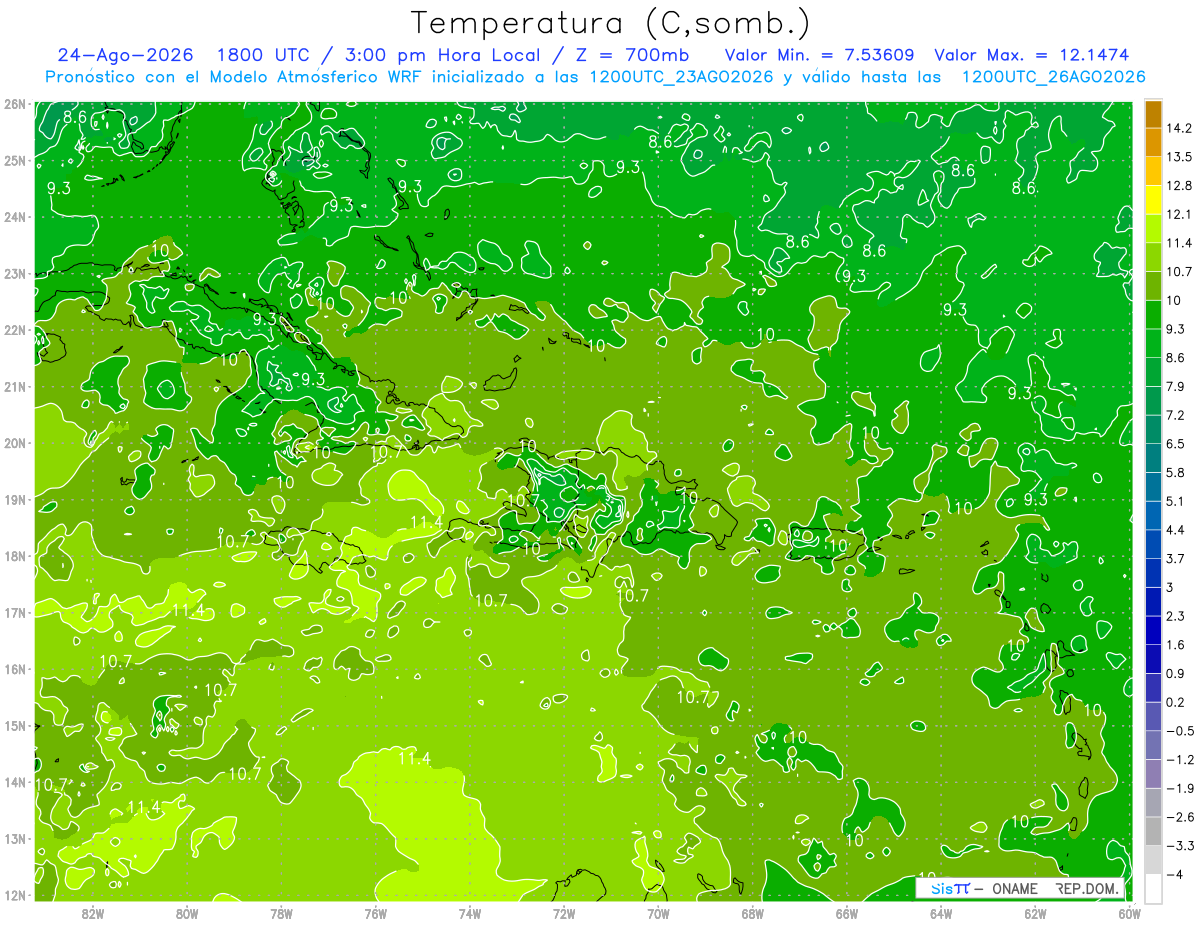The height and width of the screenshot is (927, 1200).
Task: Click the '62W' longitude axis label
Action: tap(1035, 913)
